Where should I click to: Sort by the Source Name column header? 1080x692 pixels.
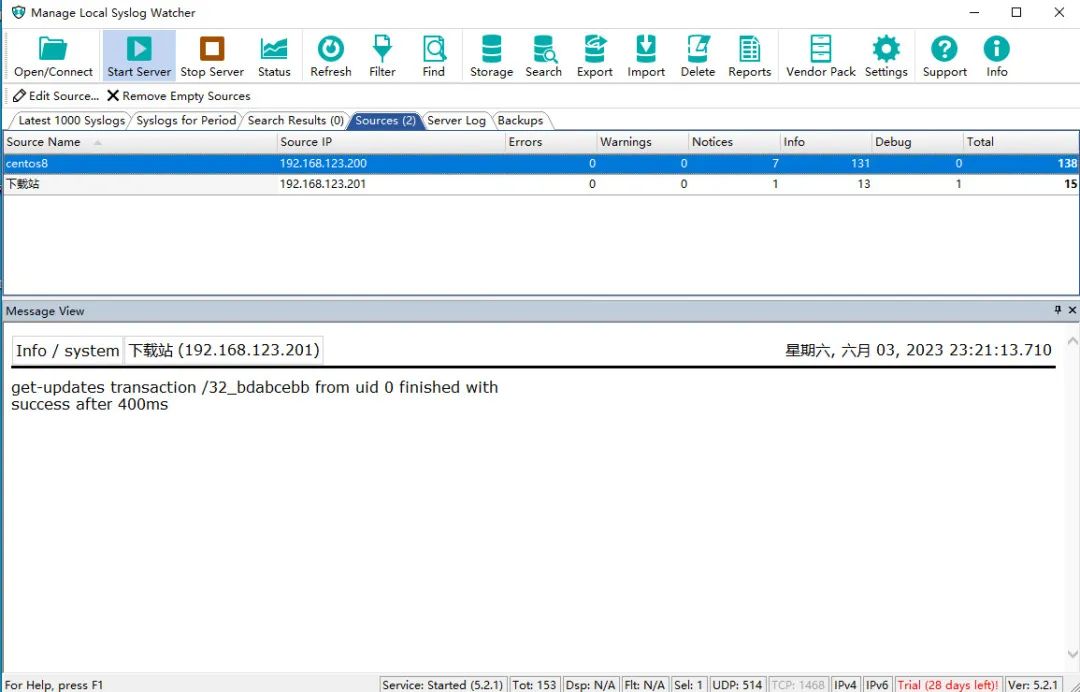pos(44,142)
